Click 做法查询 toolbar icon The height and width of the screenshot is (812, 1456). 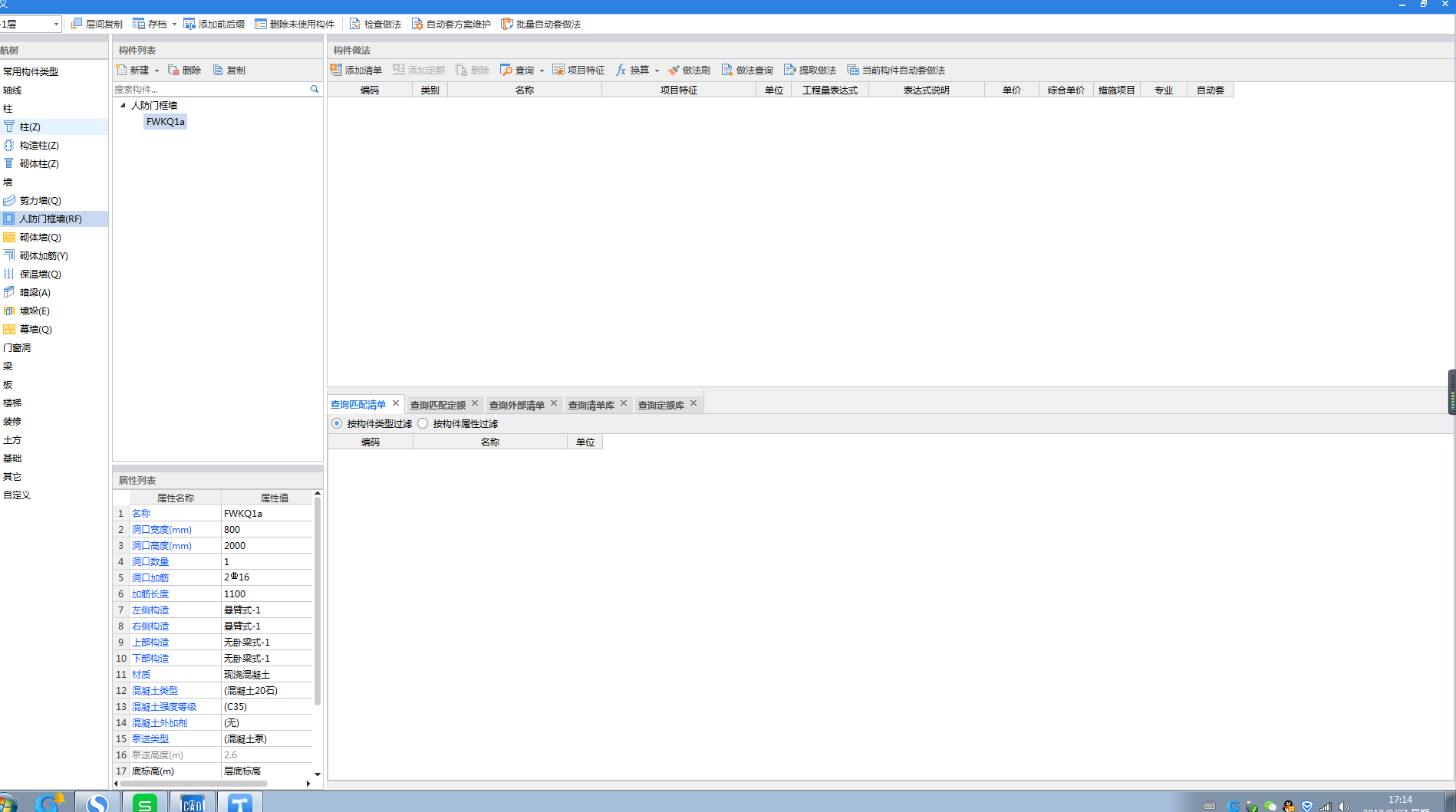tap(727, 71)
